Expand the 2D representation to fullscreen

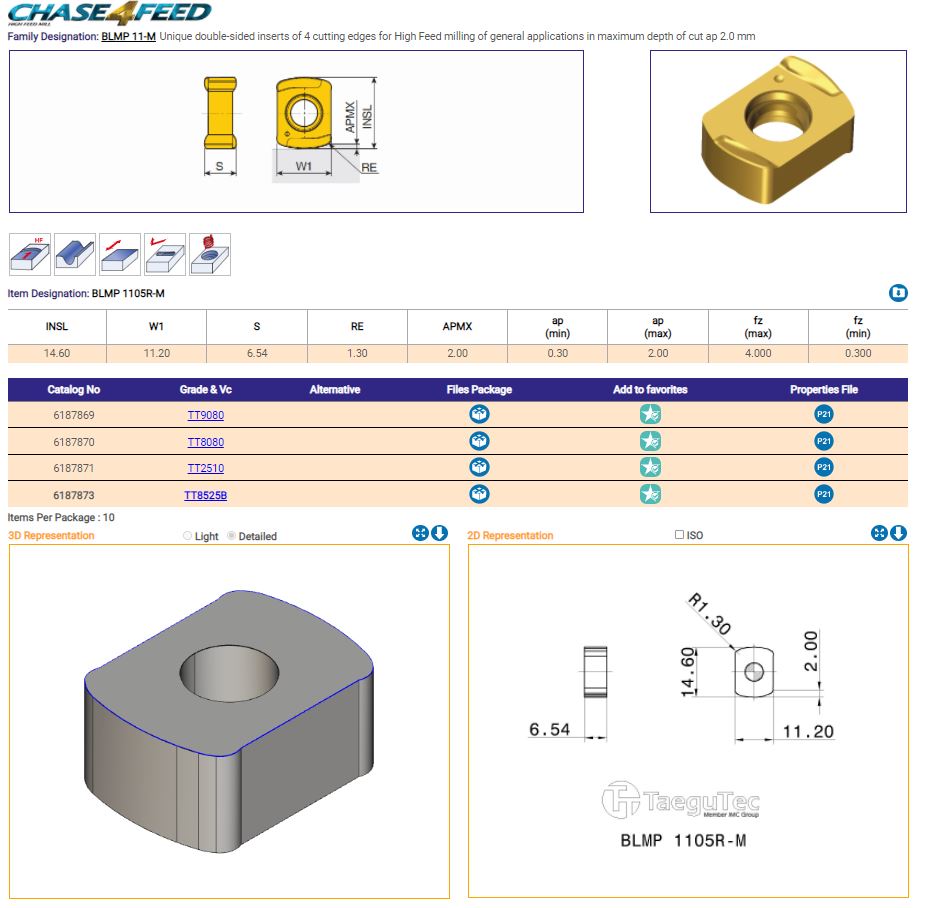(x=880, y=533)
